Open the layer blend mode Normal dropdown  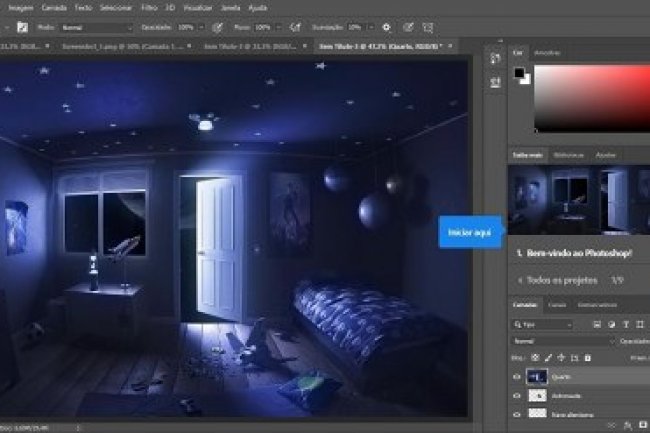click(560, 340)
